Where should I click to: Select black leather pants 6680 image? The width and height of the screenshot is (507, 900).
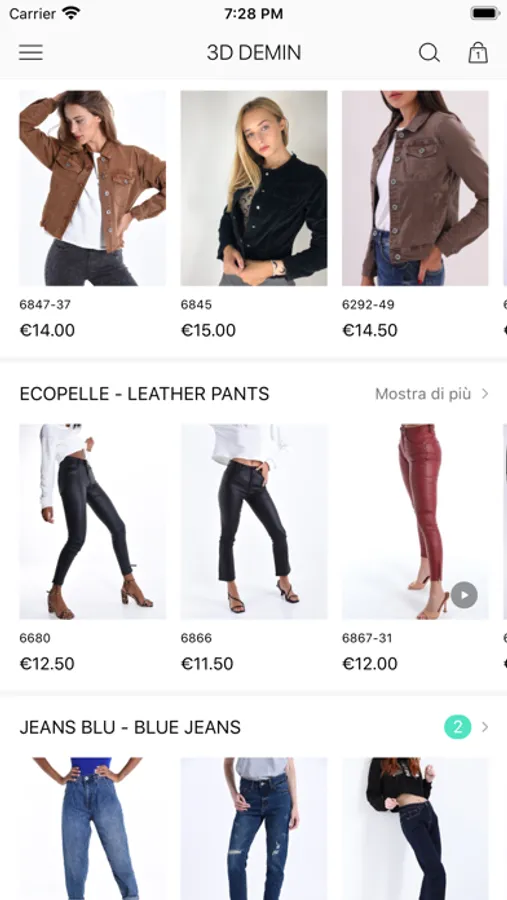point(92,522)
